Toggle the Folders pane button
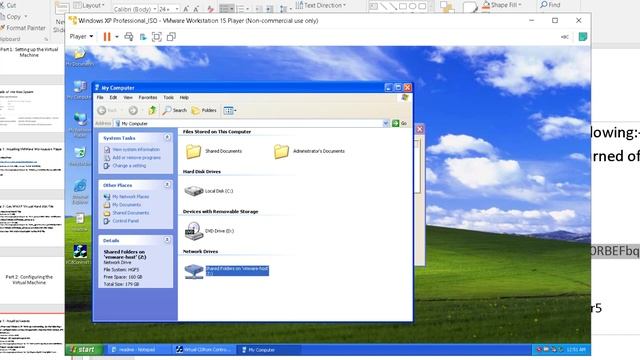The image size is (640, 360). pyautogui.click(x=204, y=110)
